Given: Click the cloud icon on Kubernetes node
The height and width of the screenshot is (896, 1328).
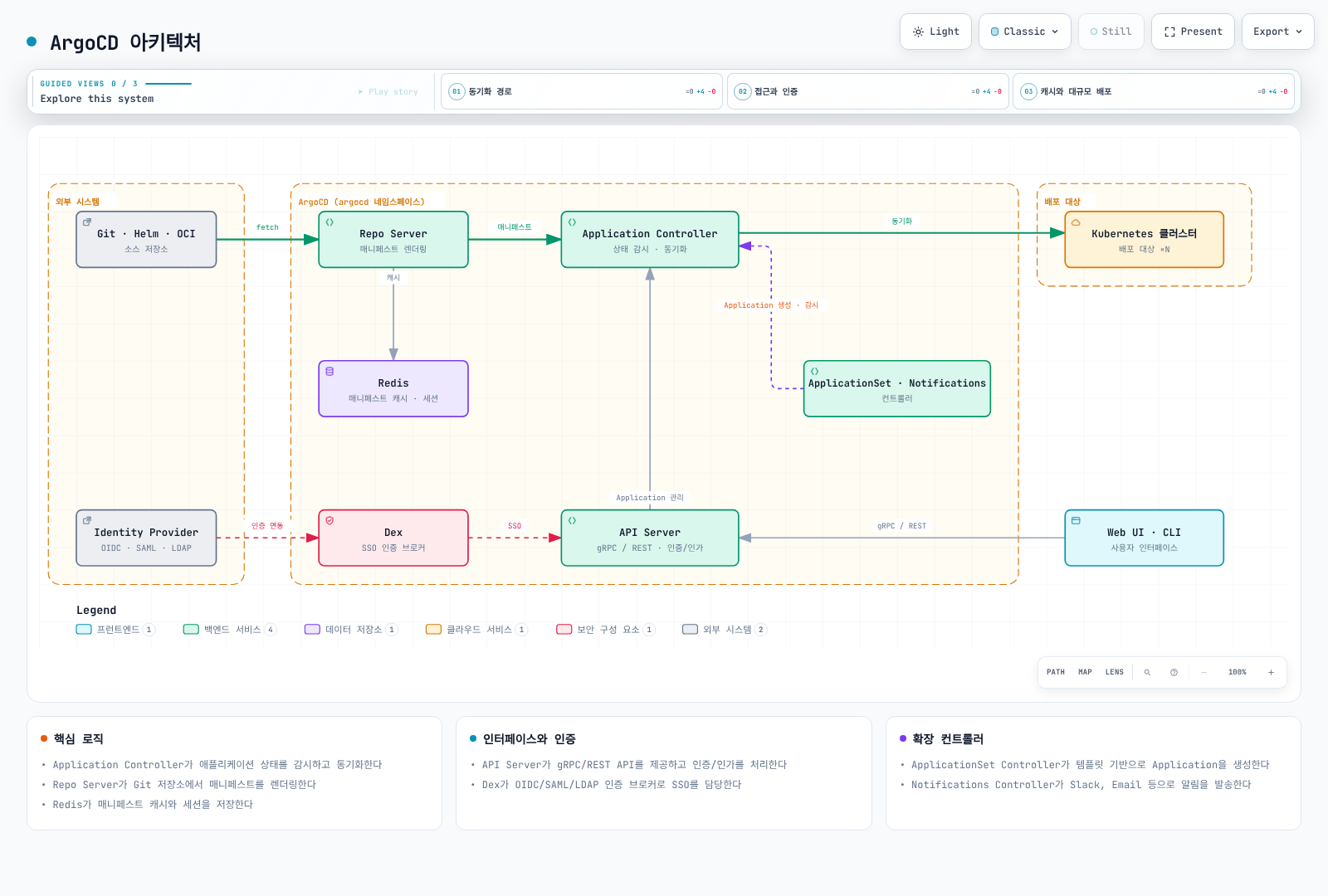Looking at the screenshot, I should (1076, 222).
